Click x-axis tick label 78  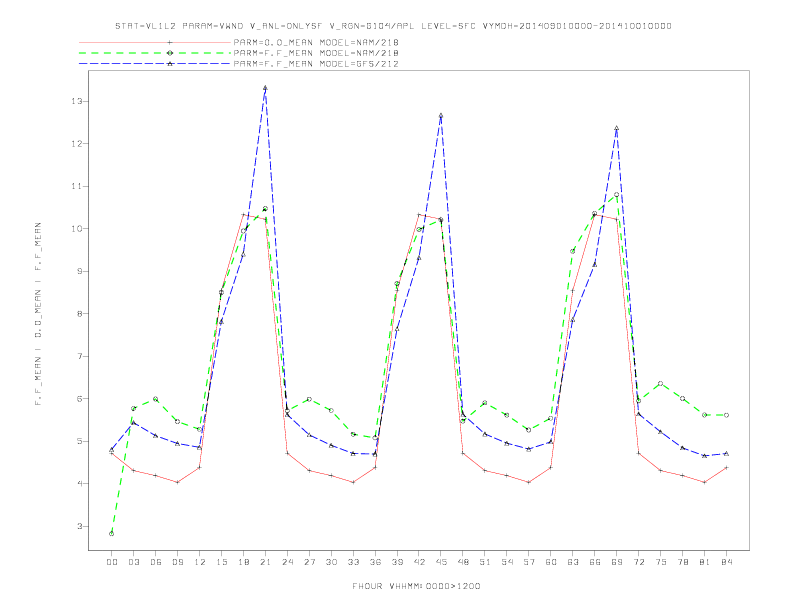pyautogui.click(x=682, y=562)
